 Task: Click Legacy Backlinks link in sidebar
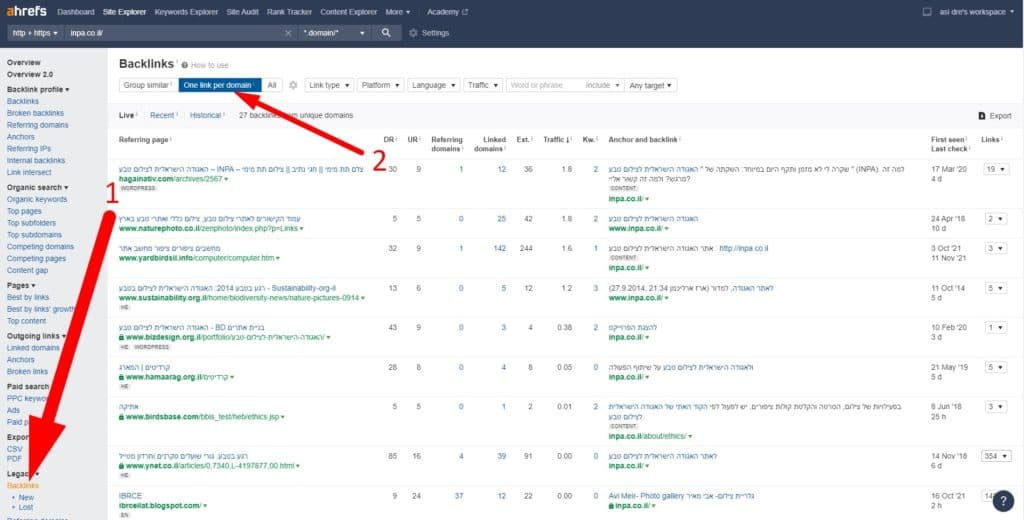point(23,485)
